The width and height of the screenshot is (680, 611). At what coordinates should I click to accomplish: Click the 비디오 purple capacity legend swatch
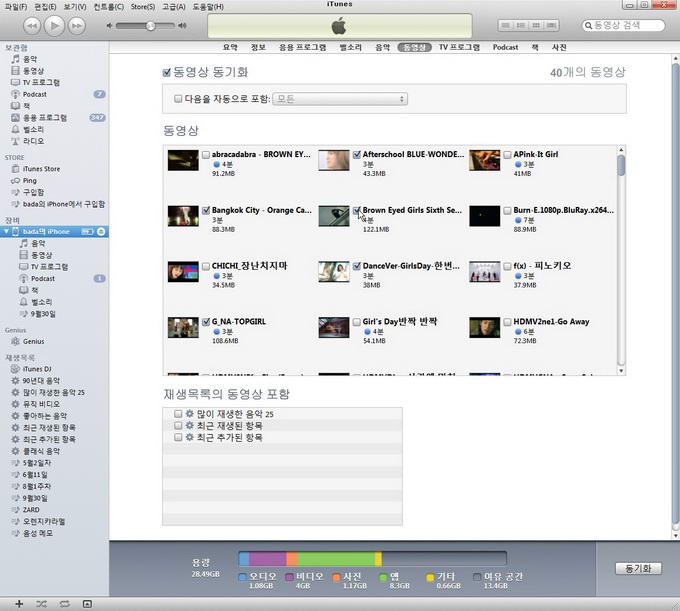pyautogui.click(x=289, y=577)
